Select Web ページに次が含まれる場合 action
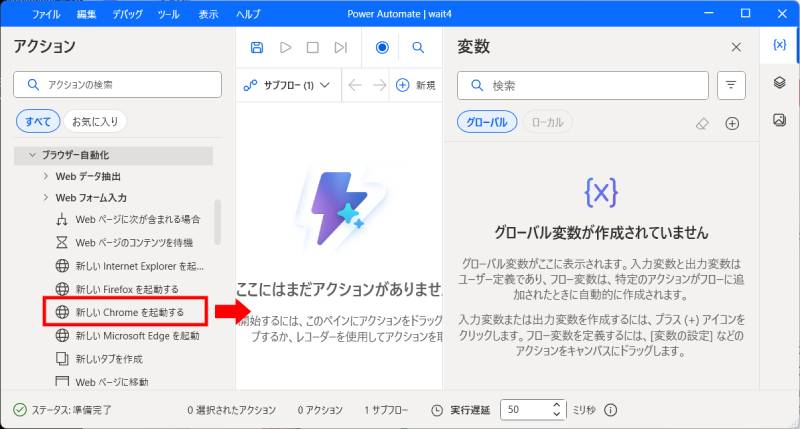800x429 pixels. (128, 219)
